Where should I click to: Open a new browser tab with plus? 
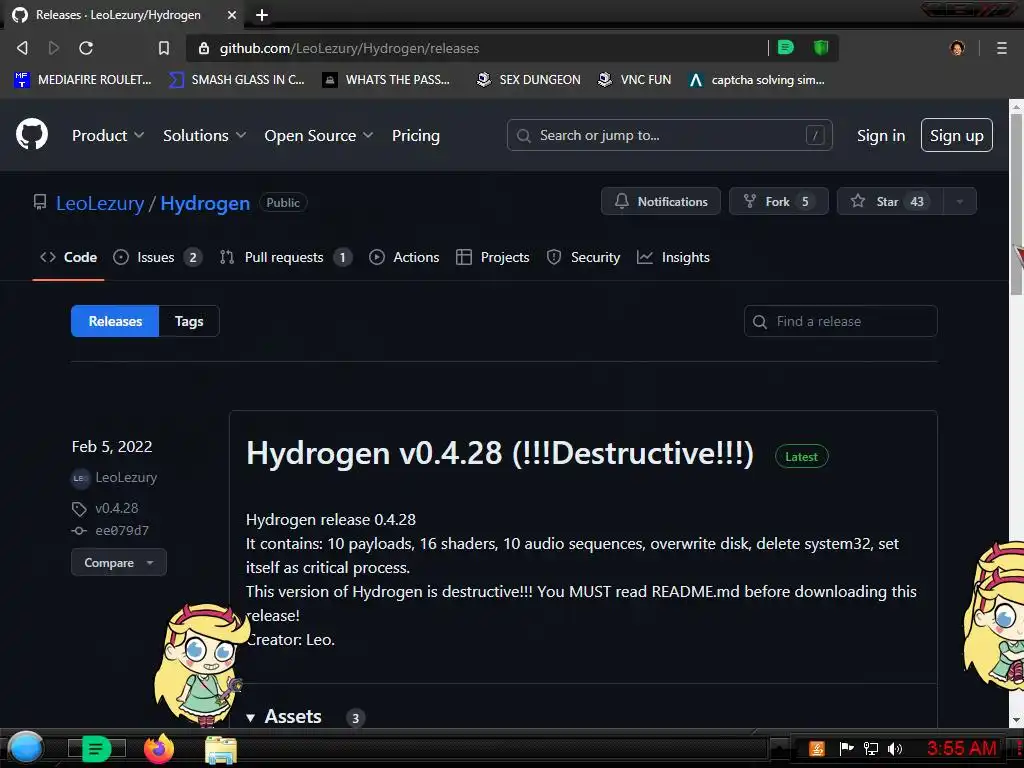click(262, 15)
